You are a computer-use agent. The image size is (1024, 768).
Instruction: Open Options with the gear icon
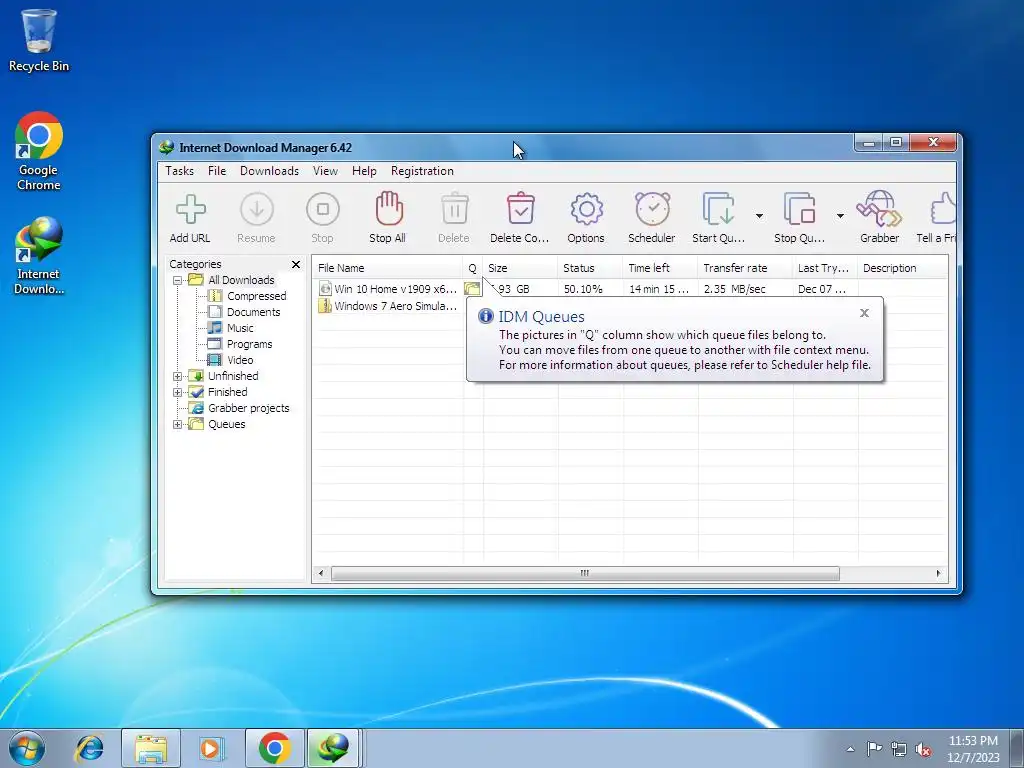pyautogui.click(x=586, y=209)
